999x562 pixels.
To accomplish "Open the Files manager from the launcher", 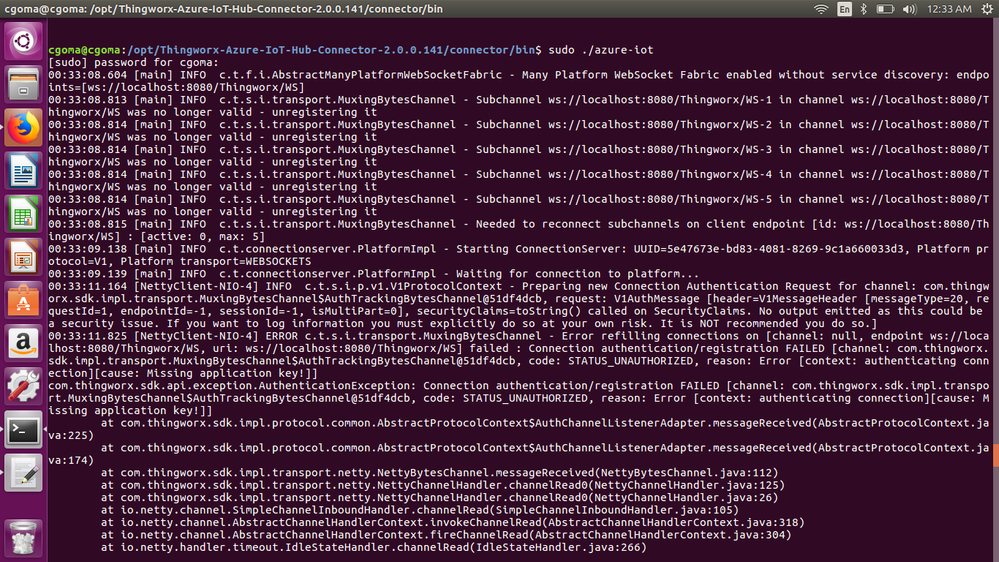I will point(23,84).
